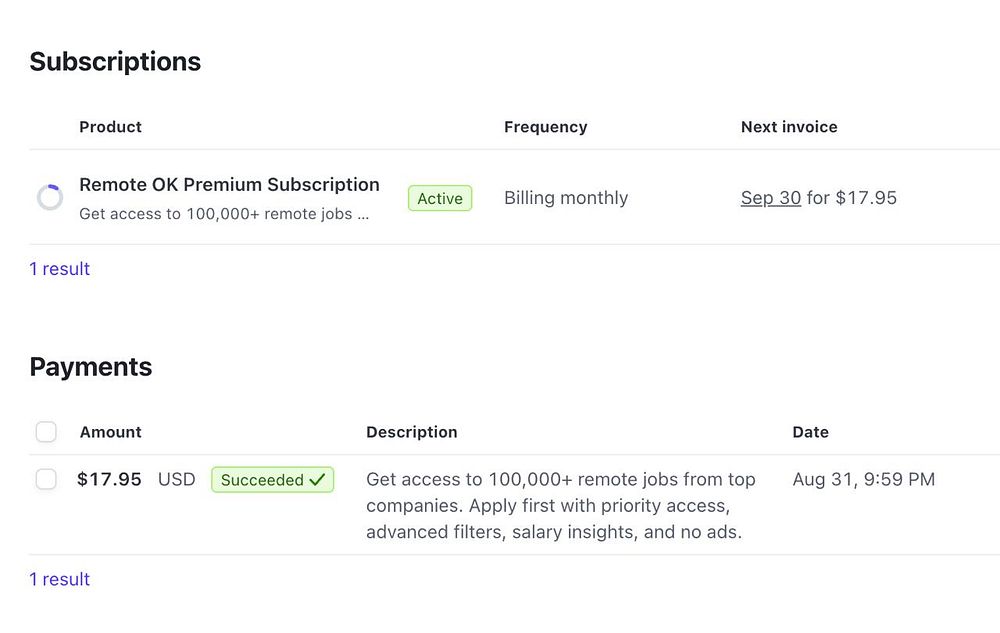Viewport: 1000px width, 633px height.
Task: Select all payments with the header checkbox
Action: pos(46,432)
